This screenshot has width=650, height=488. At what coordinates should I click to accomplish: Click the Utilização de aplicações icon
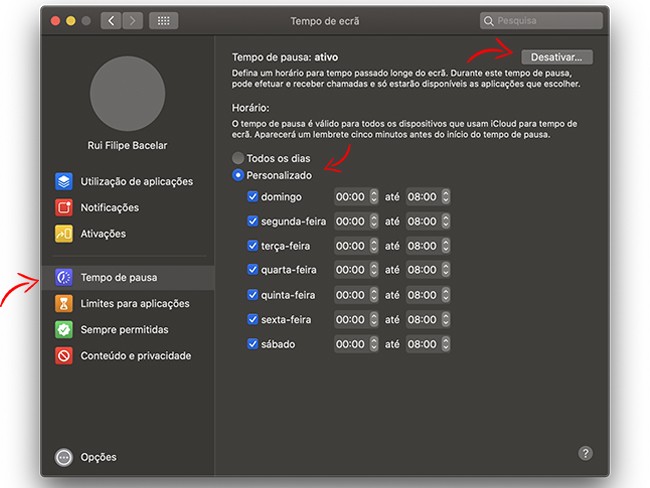tap(64, 182)
